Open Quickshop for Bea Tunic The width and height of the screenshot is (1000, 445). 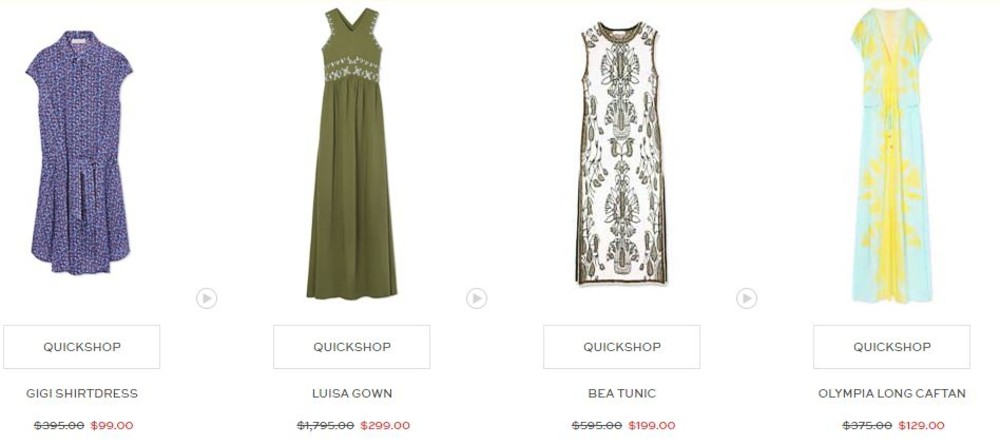coord(622,347)
